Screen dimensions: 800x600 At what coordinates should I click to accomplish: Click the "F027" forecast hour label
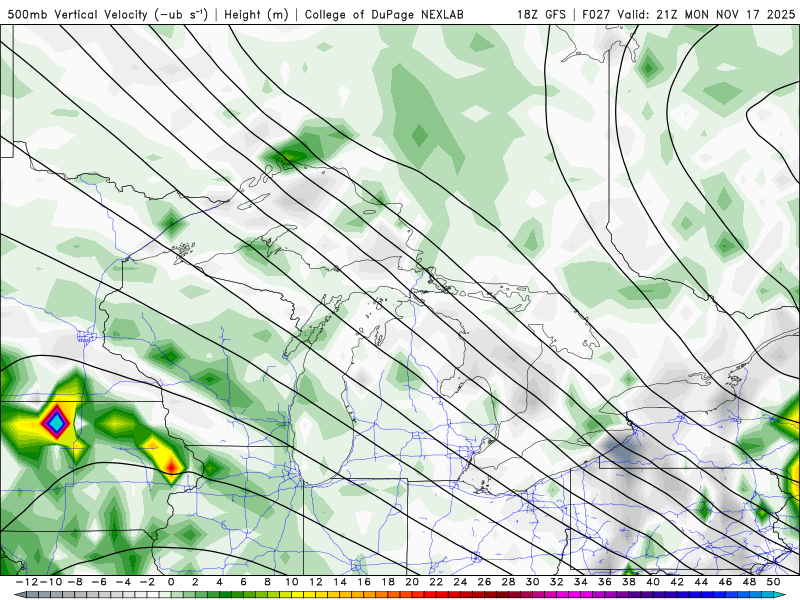tap(597, 15)
